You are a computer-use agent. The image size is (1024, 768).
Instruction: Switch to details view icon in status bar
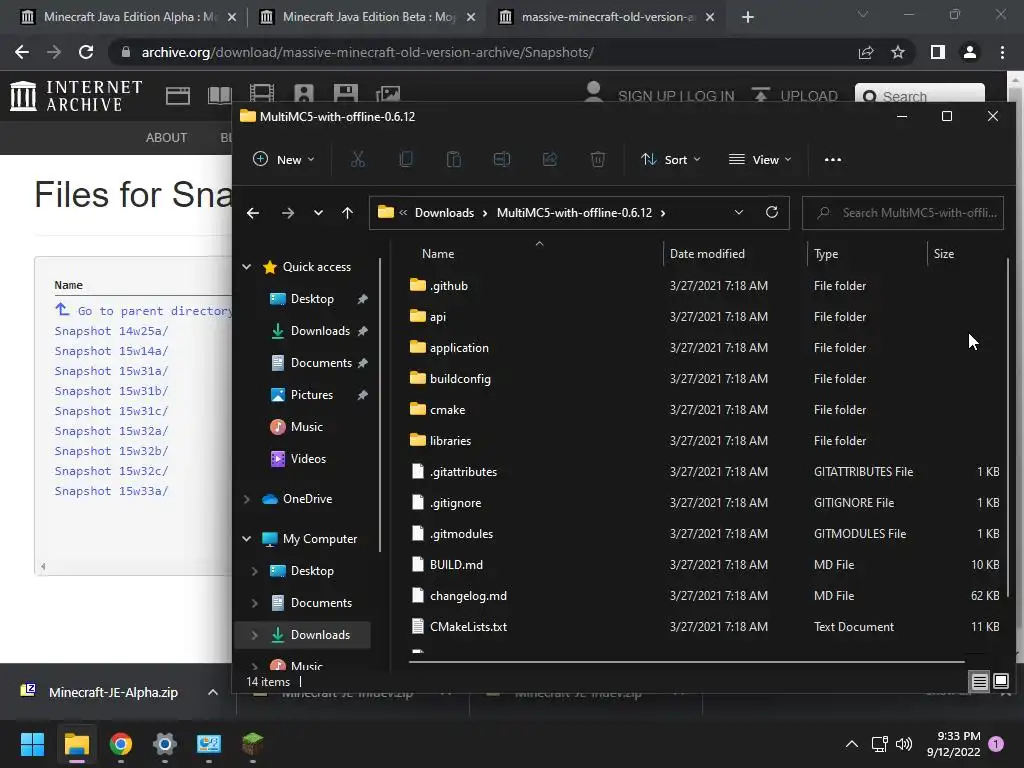pos(980,682)
